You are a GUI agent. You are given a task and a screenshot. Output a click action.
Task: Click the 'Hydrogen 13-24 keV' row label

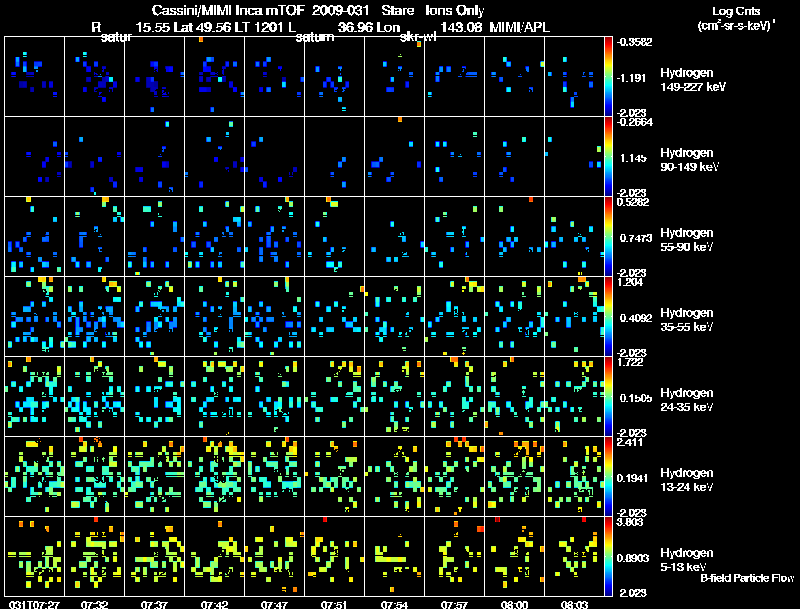[x=687, y=480]
